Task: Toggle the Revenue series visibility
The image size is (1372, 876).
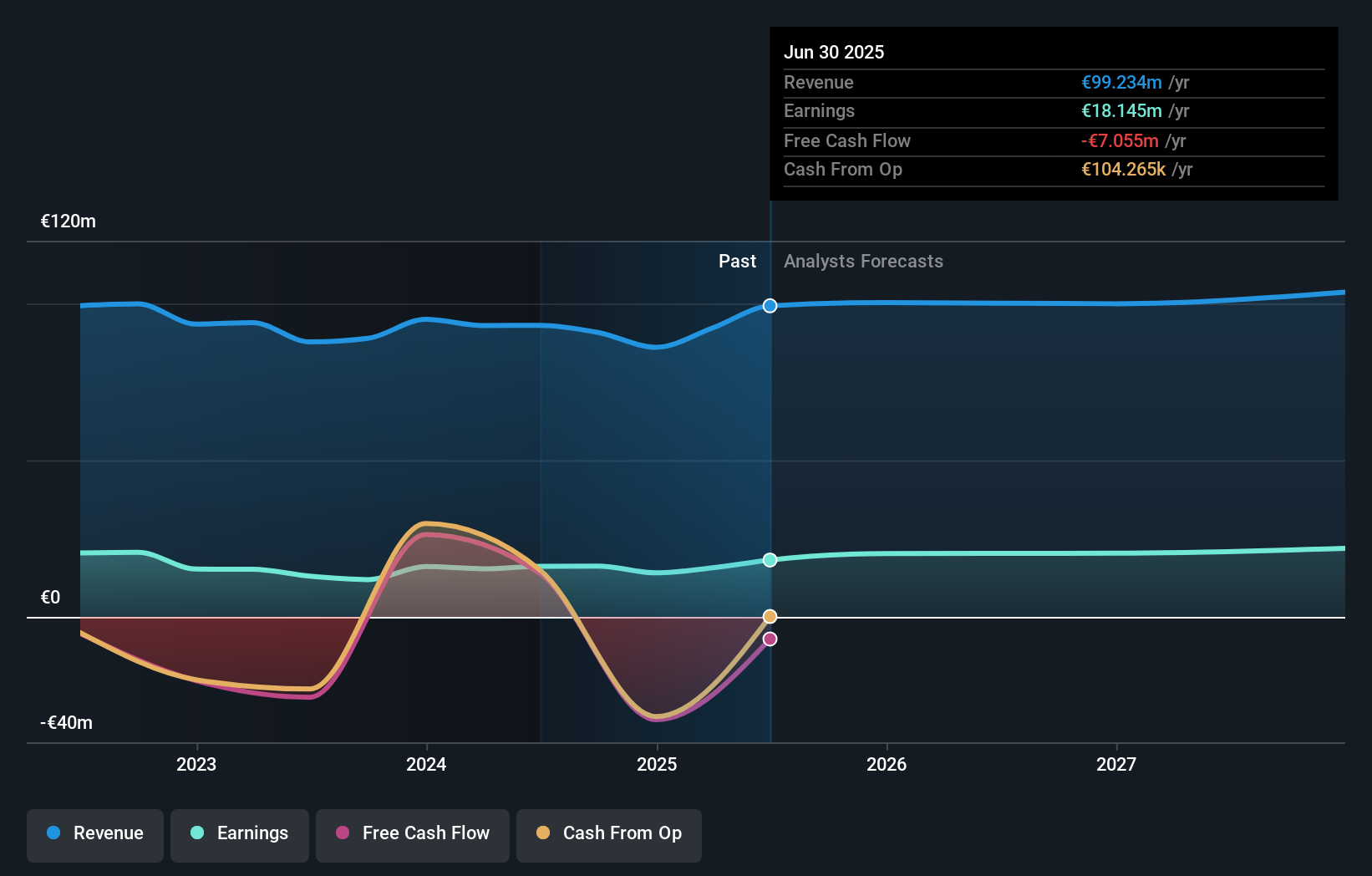Action: coord(94,834)
